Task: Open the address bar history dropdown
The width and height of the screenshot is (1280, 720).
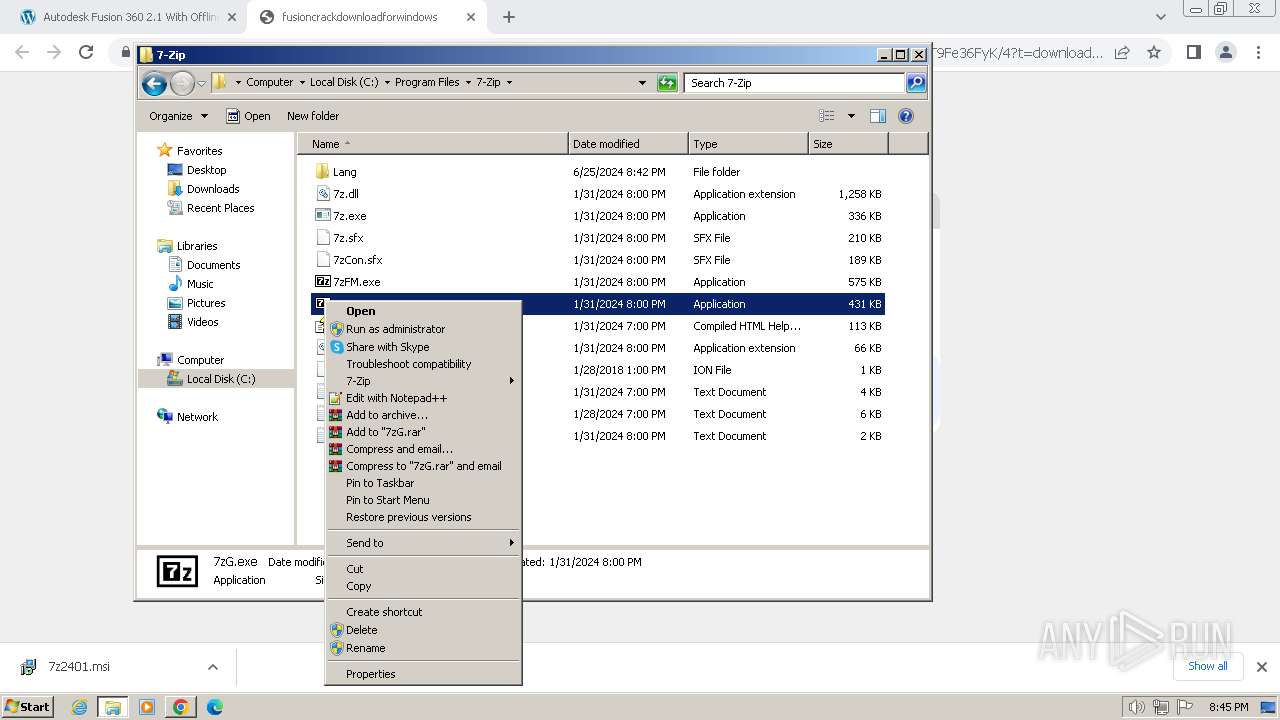Action: point(642,83)
